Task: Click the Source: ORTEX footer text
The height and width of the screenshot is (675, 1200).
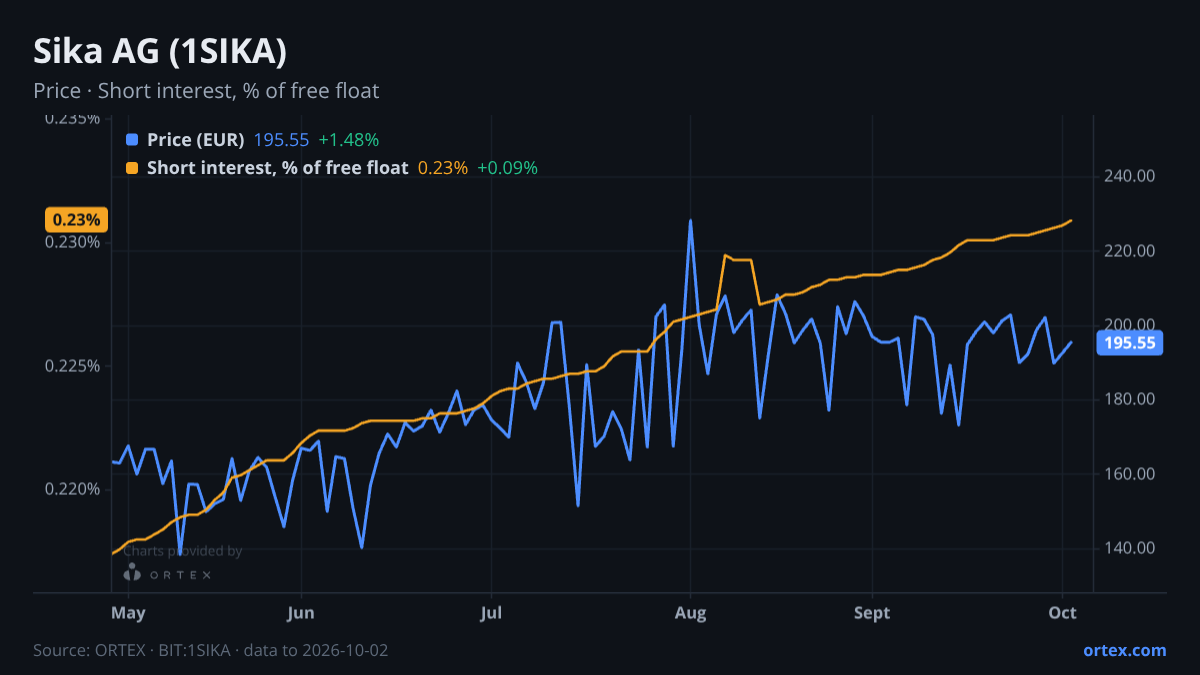Action: 210,650
